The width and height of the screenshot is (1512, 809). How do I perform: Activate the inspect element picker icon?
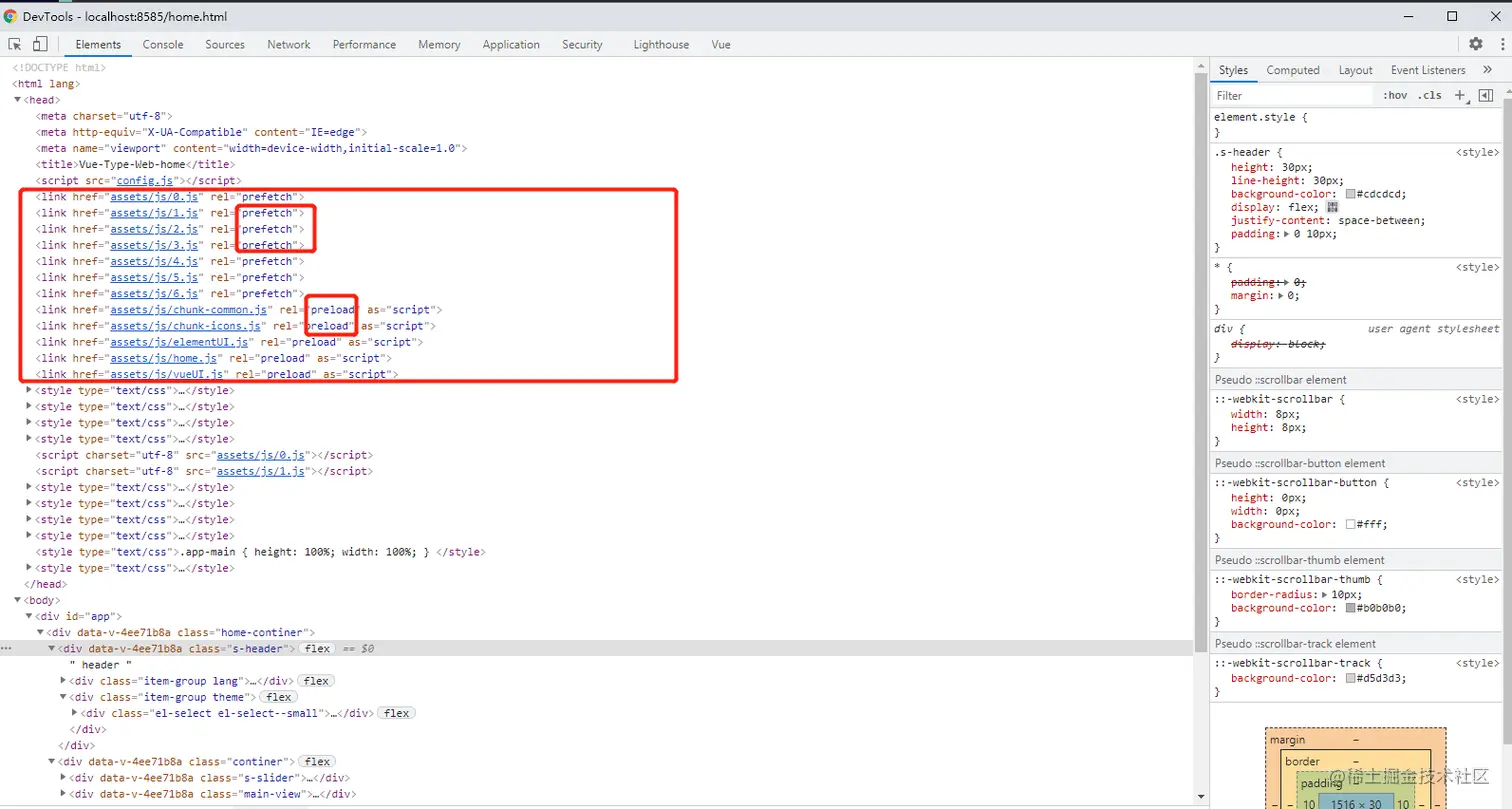coord(15,44)
